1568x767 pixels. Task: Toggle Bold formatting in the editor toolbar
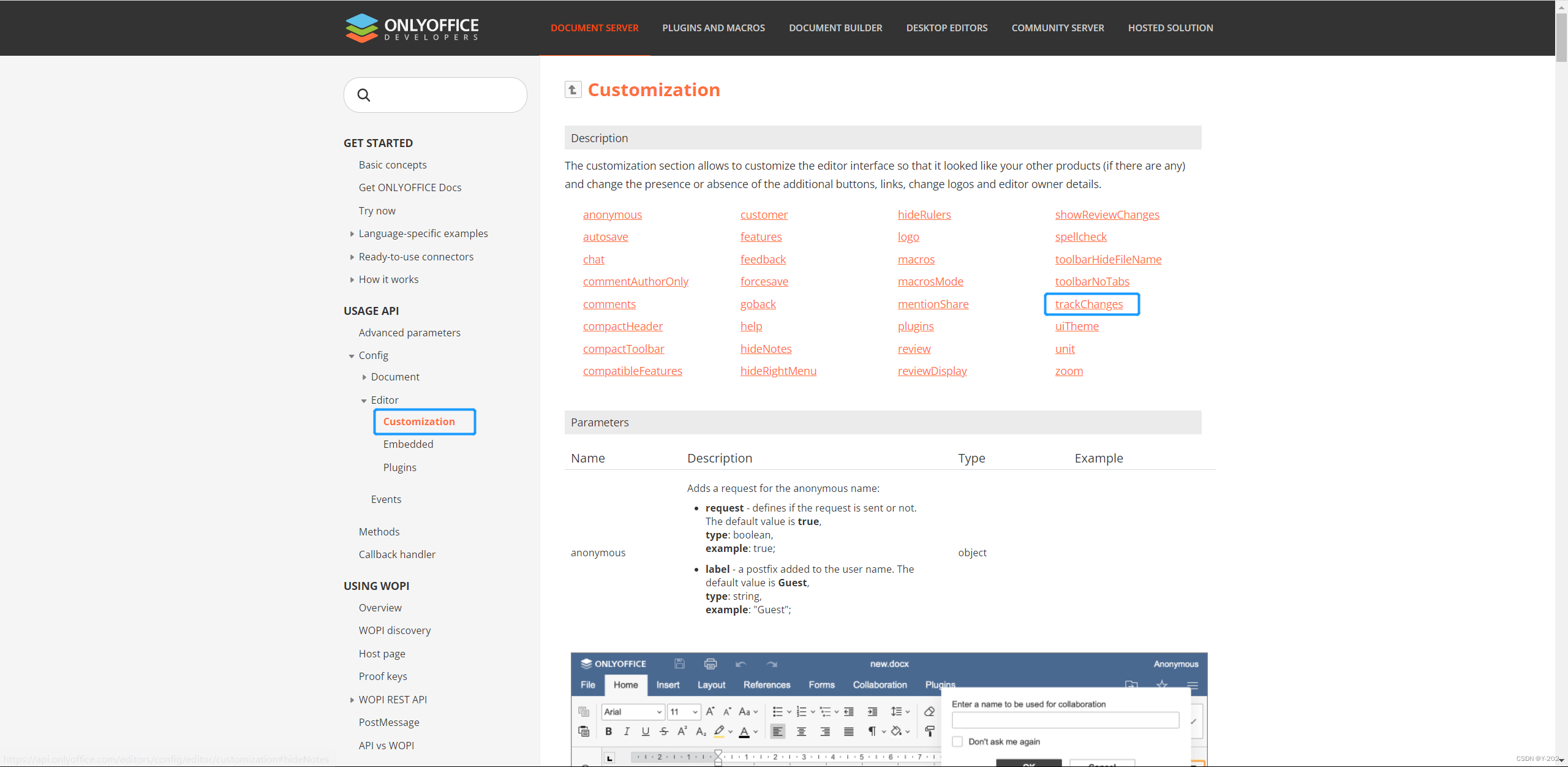click(608, 733)
